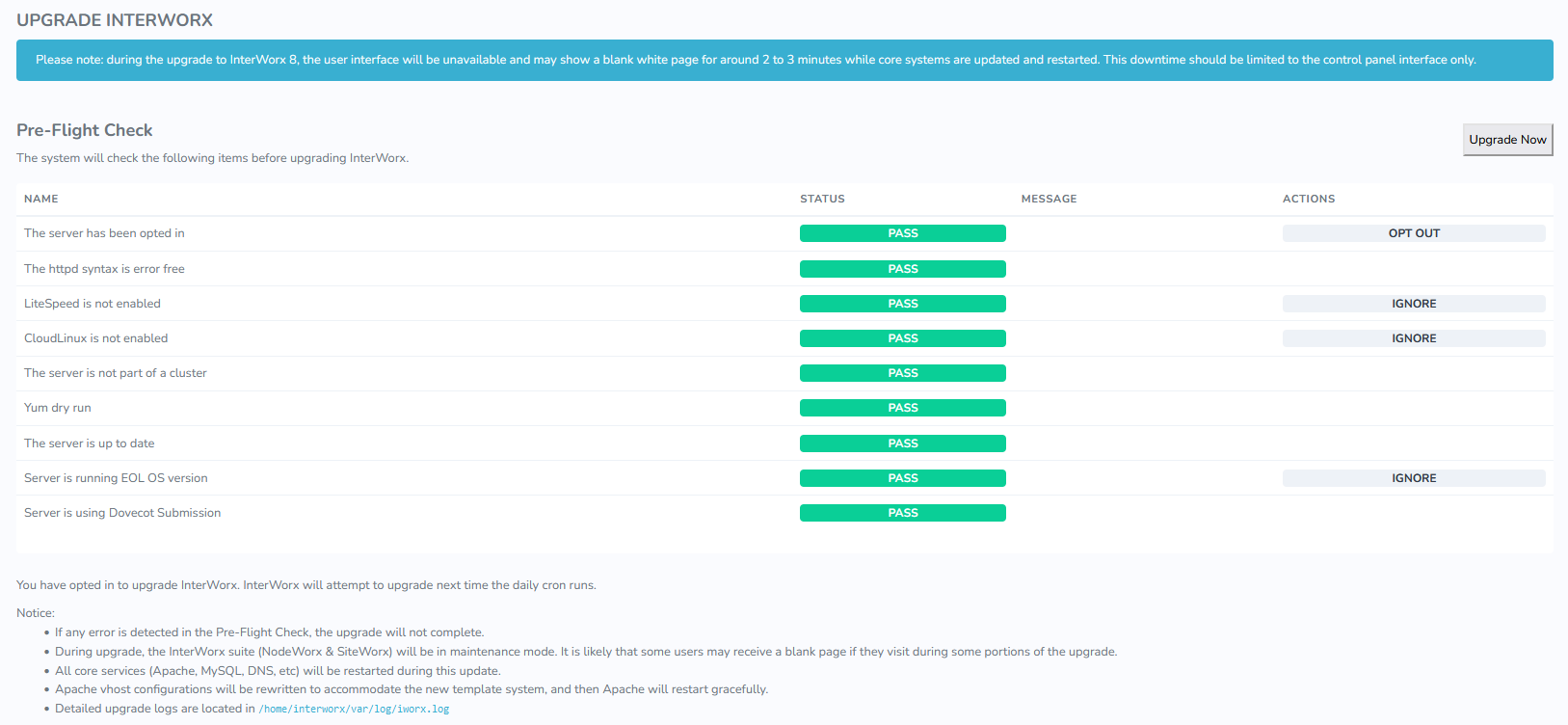The image size is (1568, 725).
Task: Click PASS status for cluster check
Action: pos(902,373)
